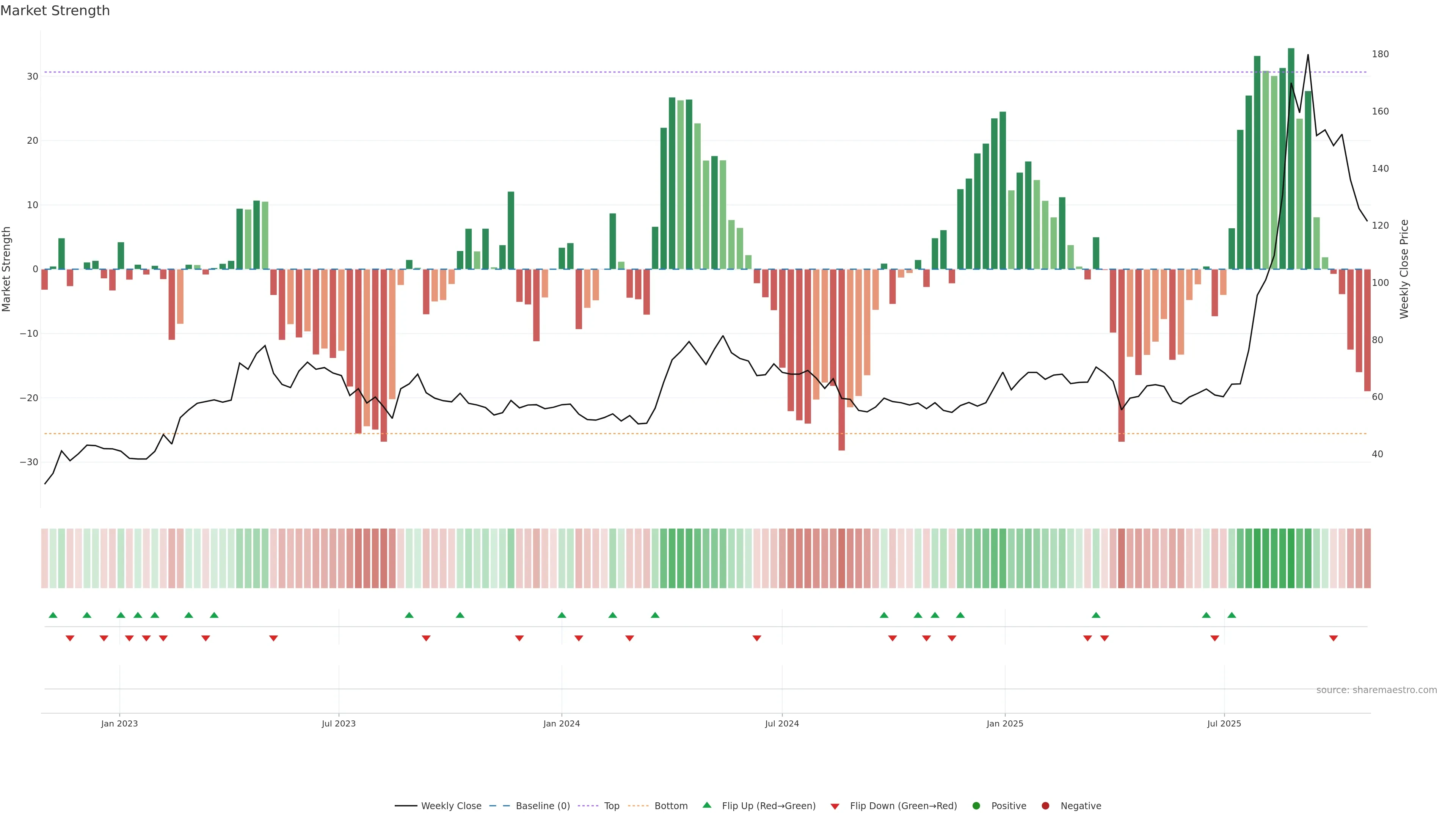
Task: Click the green Flip Up legend triangle
Action: (706, 805)
